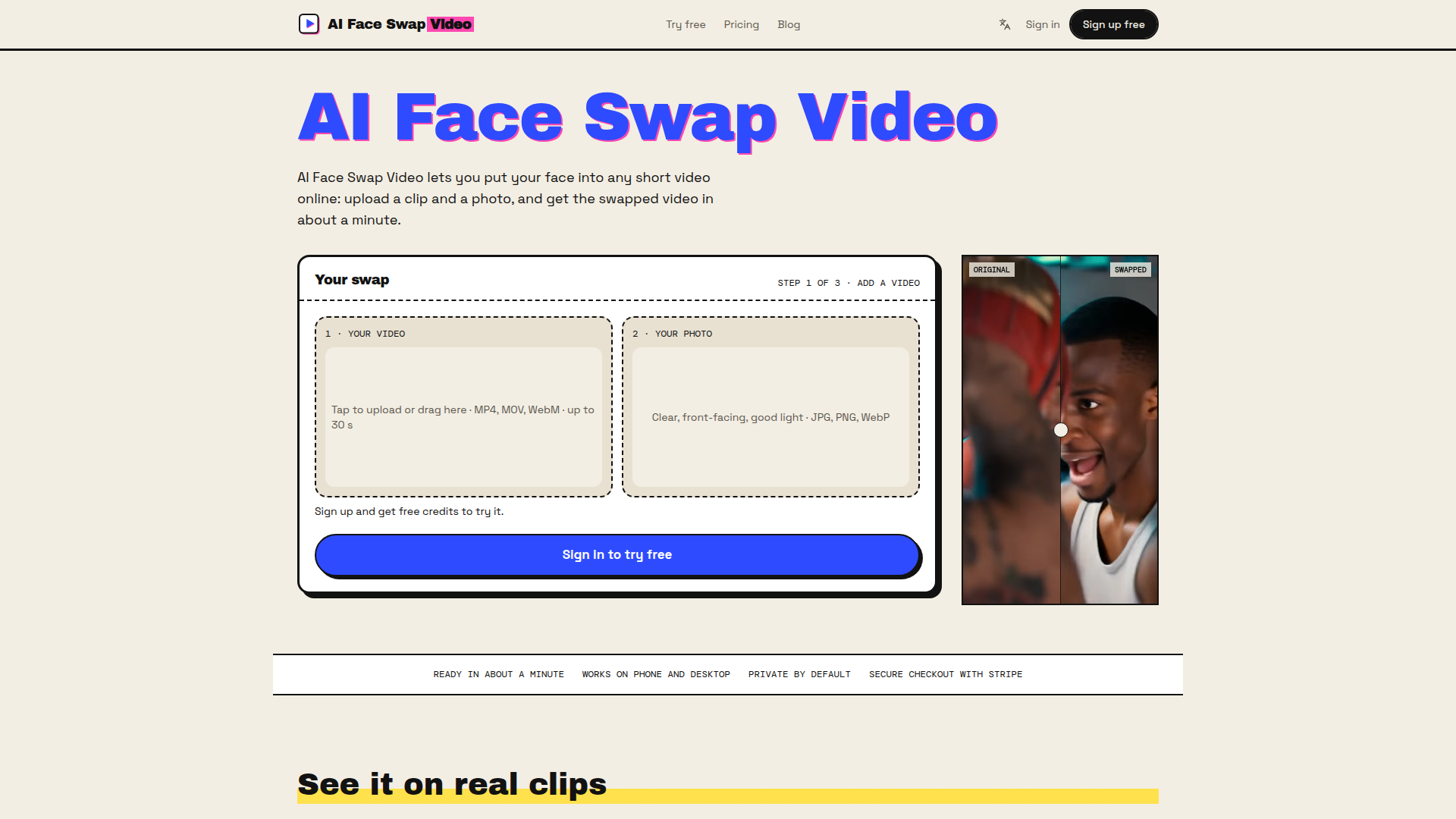Open the Try free nav item
Image resolution: width=1456 pixels, height=819 pixels.
click(x=686, y=24)
